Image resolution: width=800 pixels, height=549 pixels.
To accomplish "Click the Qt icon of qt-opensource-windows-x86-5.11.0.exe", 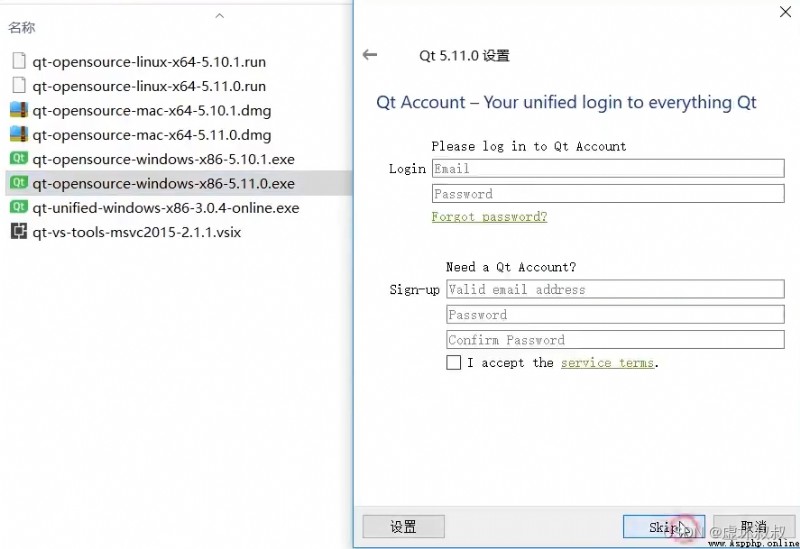I will point(19,183).
